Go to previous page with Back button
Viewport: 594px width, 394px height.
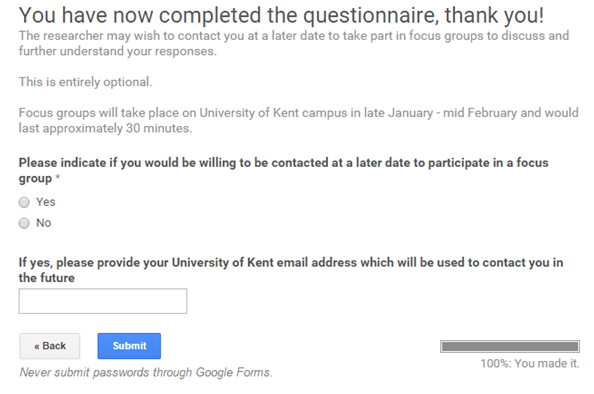50,346
